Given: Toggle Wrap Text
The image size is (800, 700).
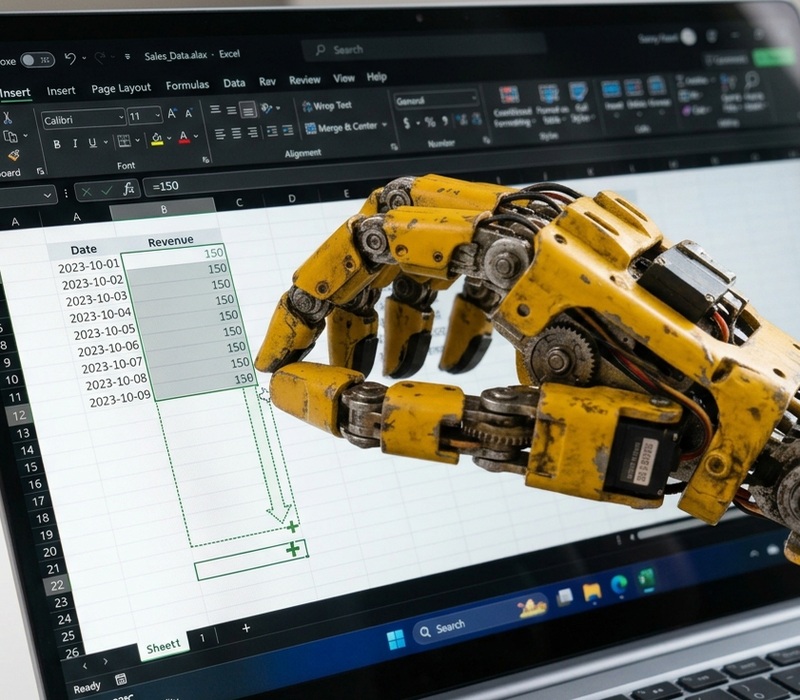Looking at the screenshot, I should point(327,106).
